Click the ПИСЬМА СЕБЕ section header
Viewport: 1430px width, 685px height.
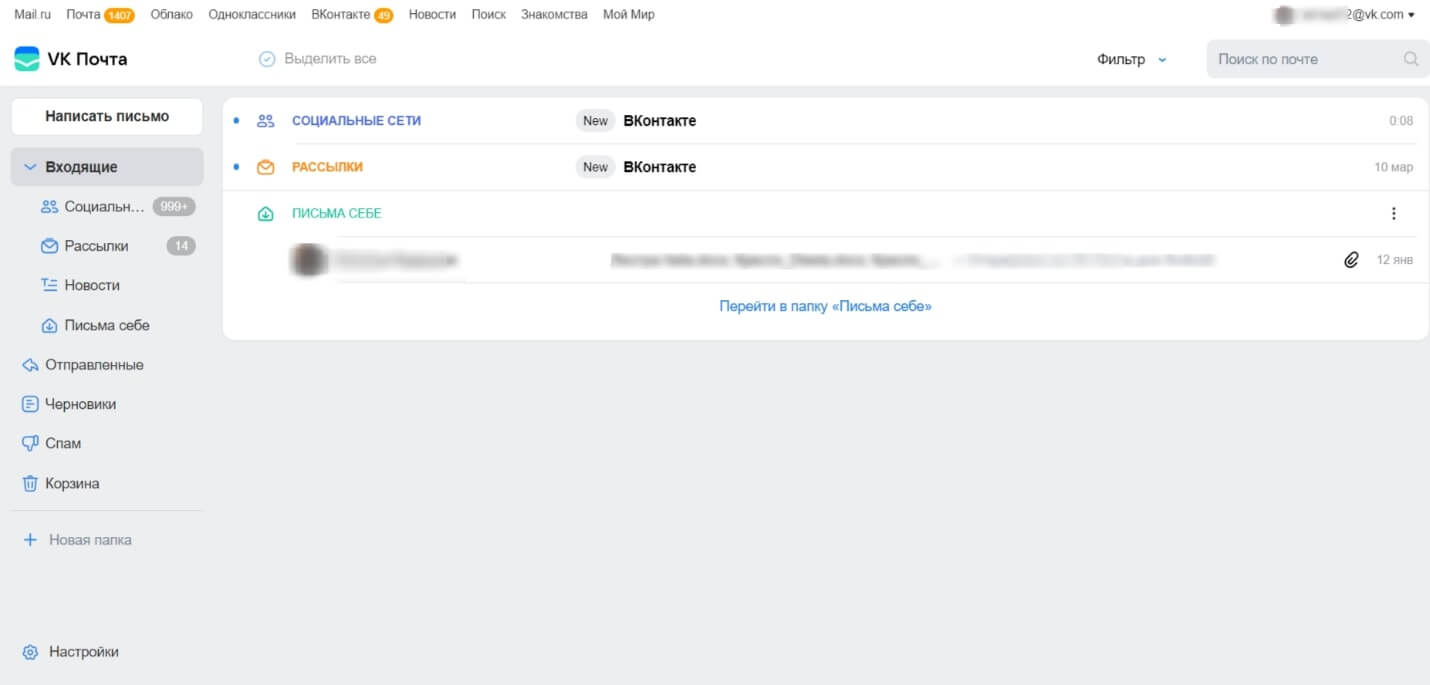click(336, 213)
